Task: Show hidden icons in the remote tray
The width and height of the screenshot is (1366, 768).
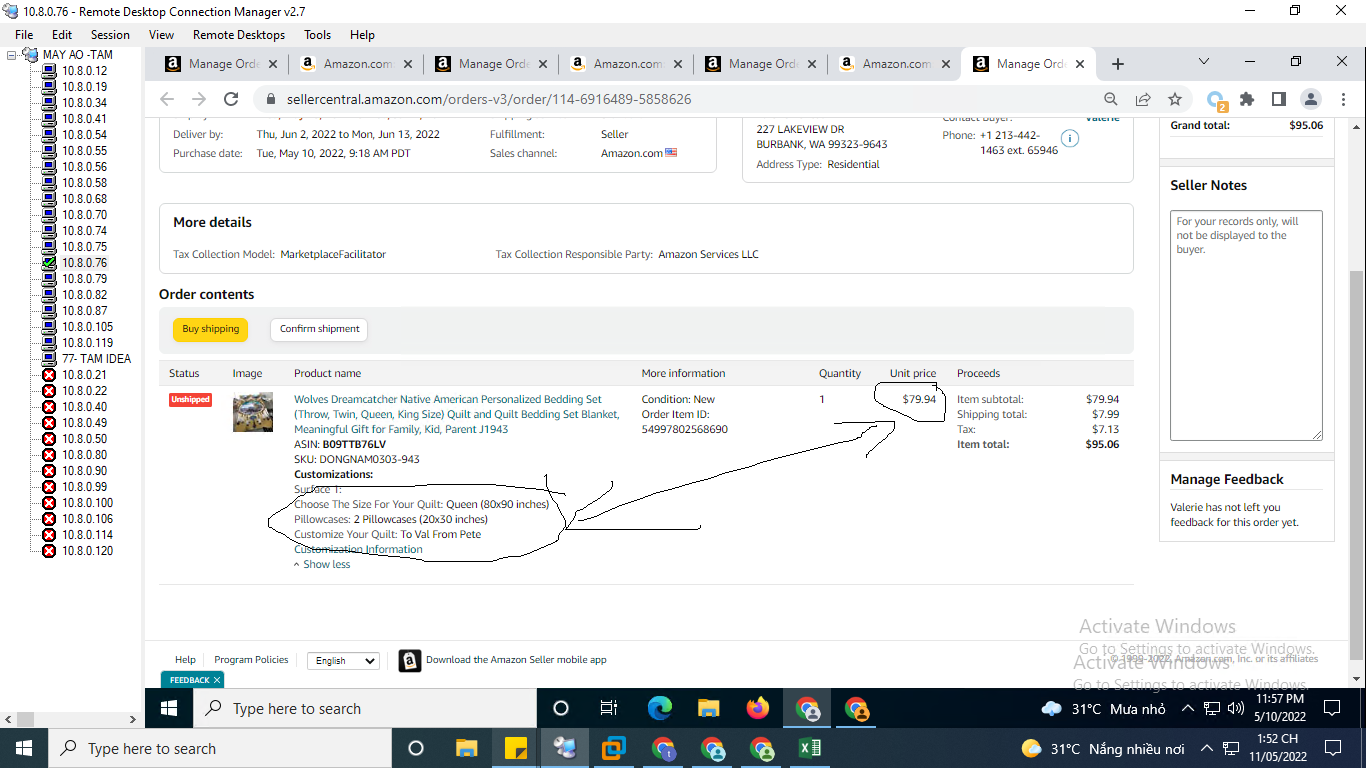Action: click(x=1187, y=708)
